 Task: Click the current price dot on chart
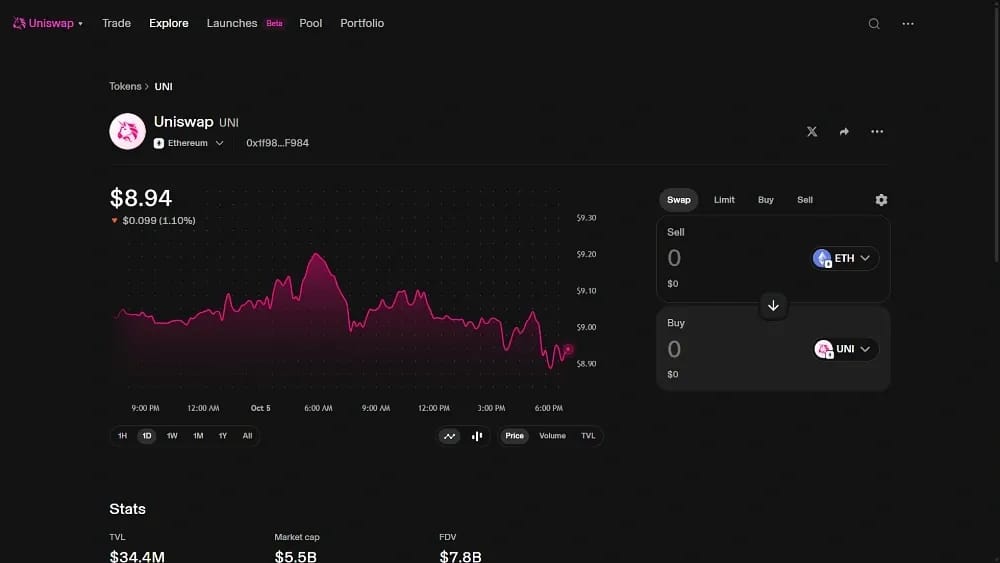pos(568,349)
